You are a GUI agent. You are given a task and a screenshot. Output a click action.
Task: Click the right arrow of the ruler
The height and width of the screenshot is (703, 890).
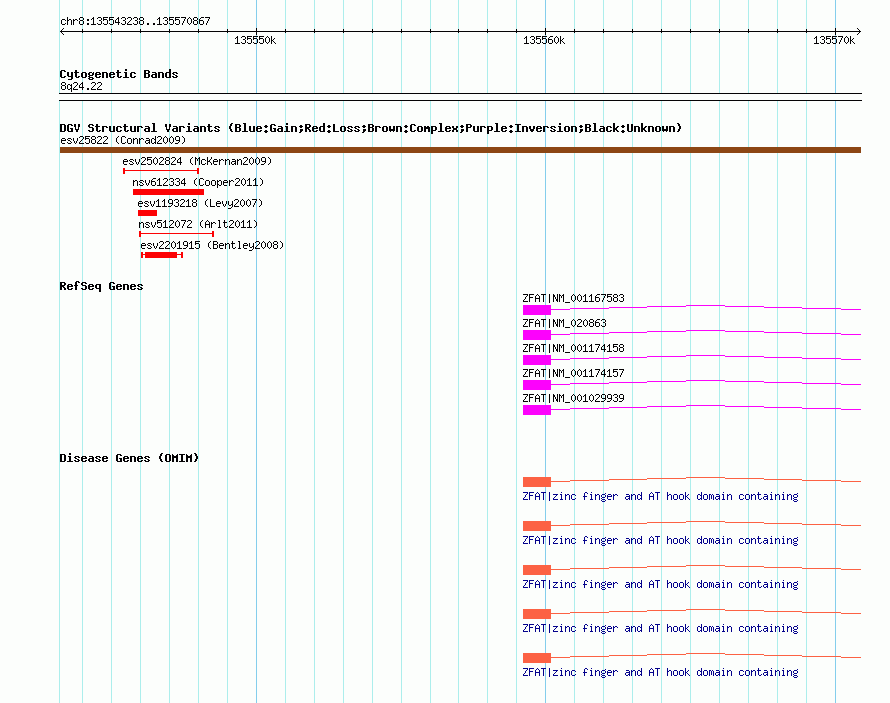tap(858, 31)
